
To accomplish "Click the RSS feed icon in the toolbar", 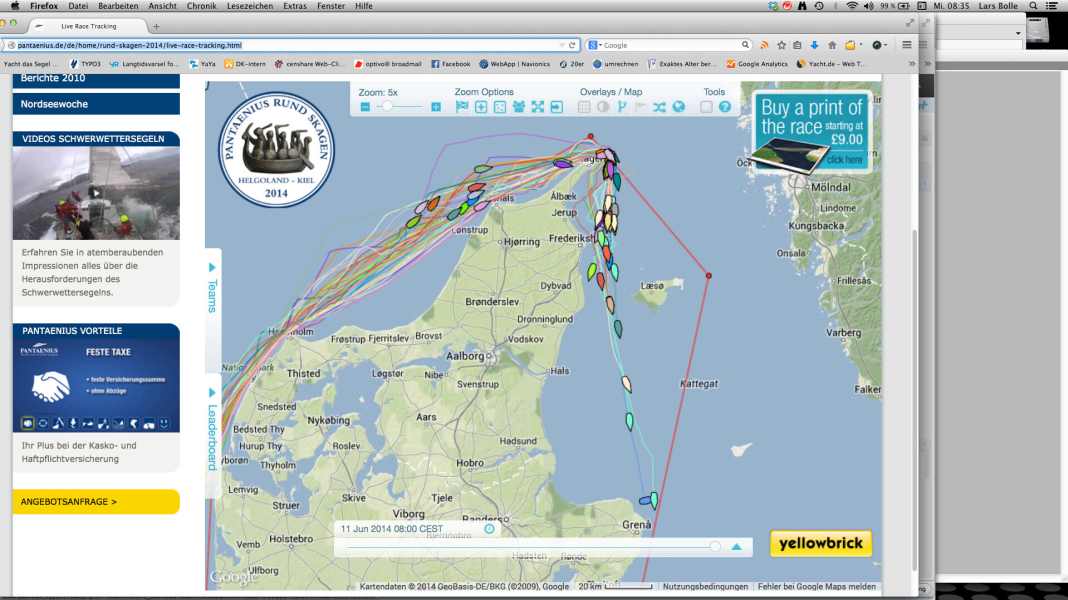I will coord(764,45).
